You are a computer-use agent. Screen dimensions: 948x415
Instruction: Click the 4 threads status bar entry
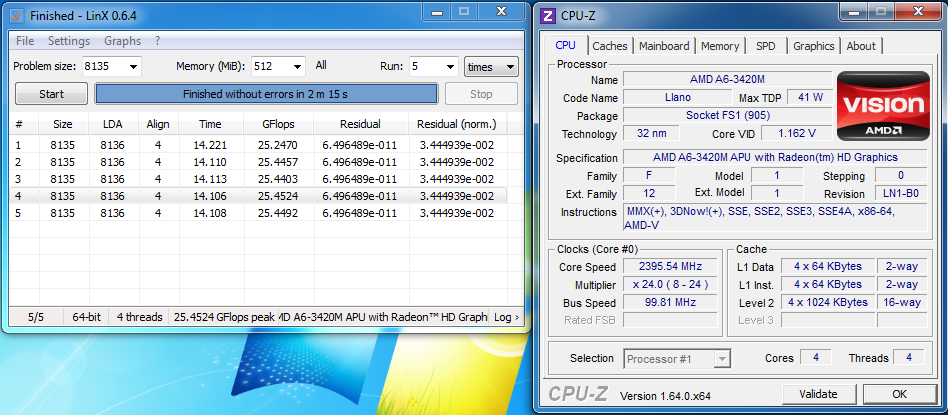[140, 317]
